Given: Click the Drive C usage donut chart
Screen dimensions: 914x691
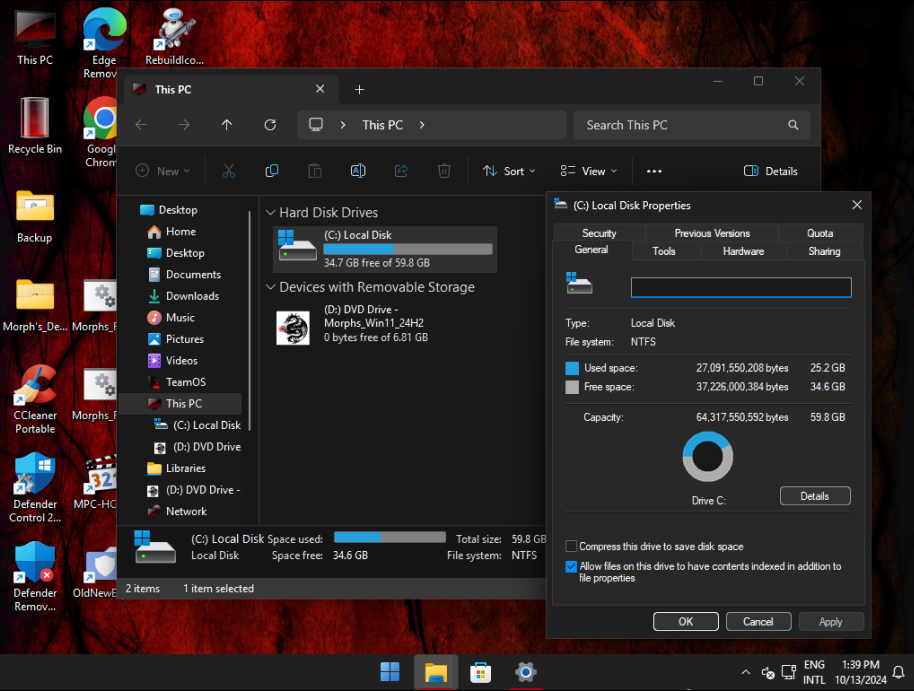Looking at the screenshot, I should (708, 457).
